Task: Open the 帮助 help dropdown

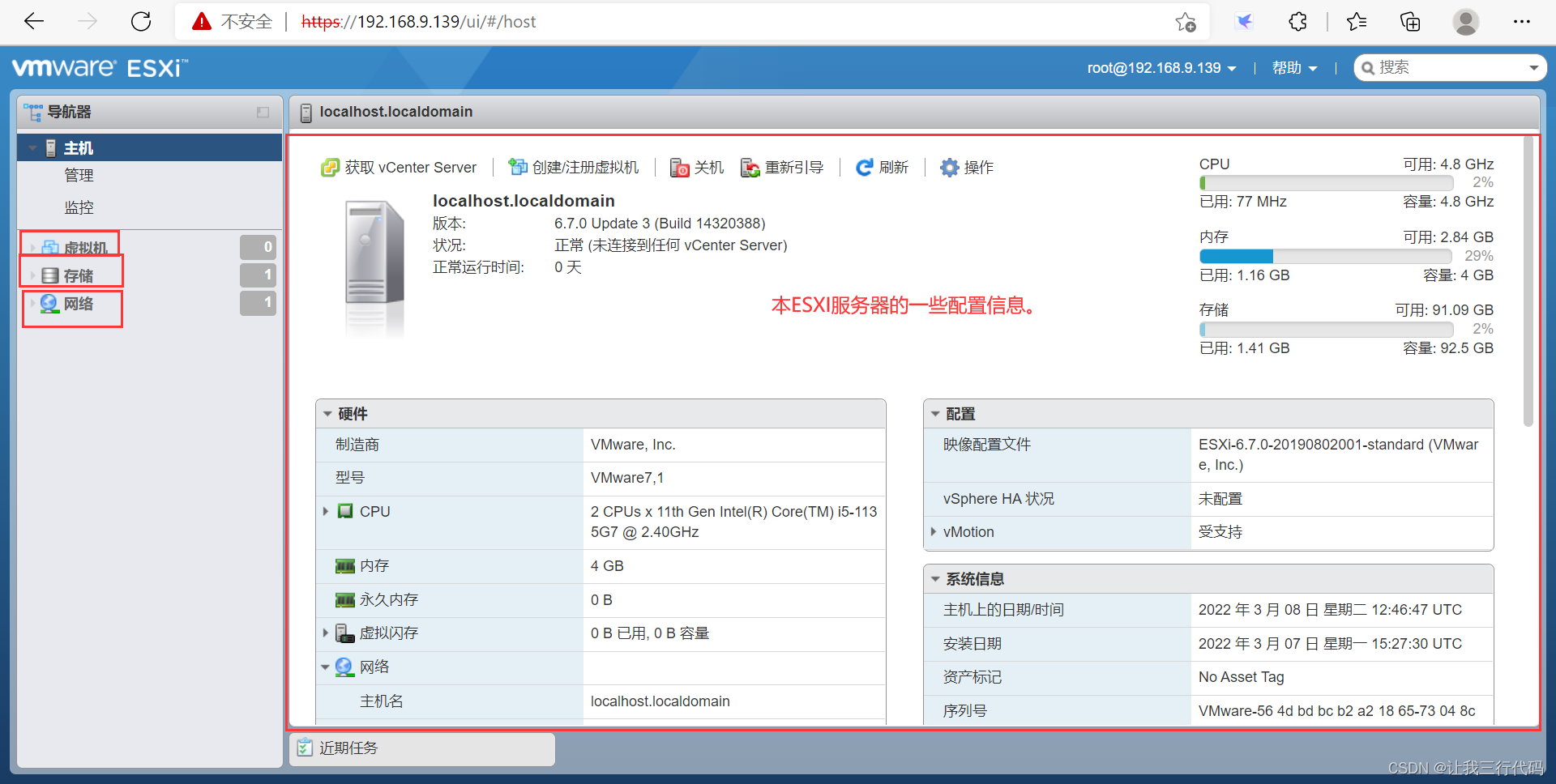Action: tap(1294, 68)
